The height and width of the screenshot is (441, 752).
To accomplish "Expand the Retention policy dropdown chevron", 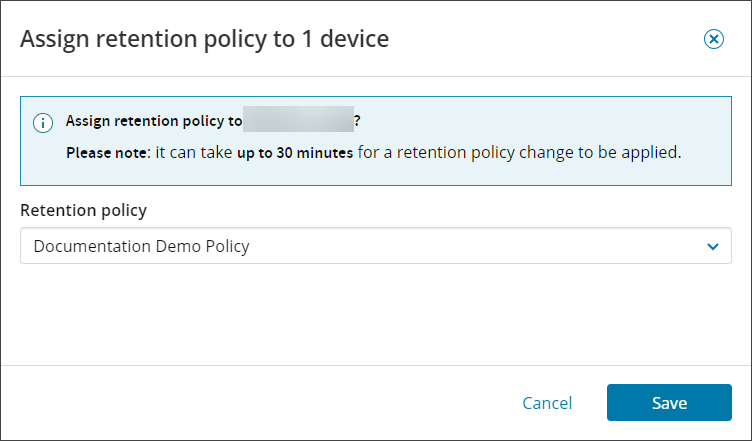I will pyautogui.click(x=713, y=246).
